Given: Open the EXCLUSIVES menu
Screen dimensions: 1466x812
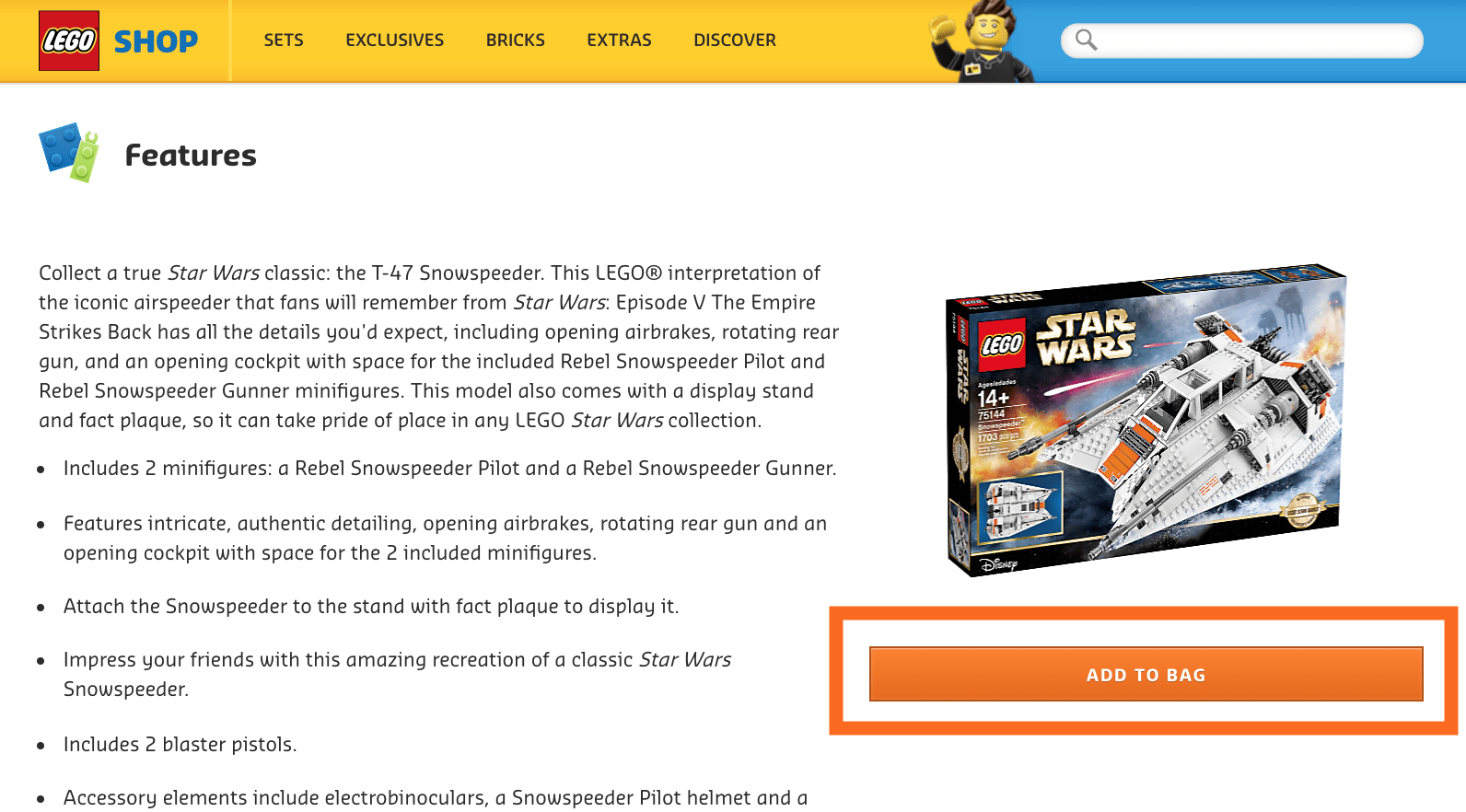Looking at the screenshot, I should click(395, 41).
